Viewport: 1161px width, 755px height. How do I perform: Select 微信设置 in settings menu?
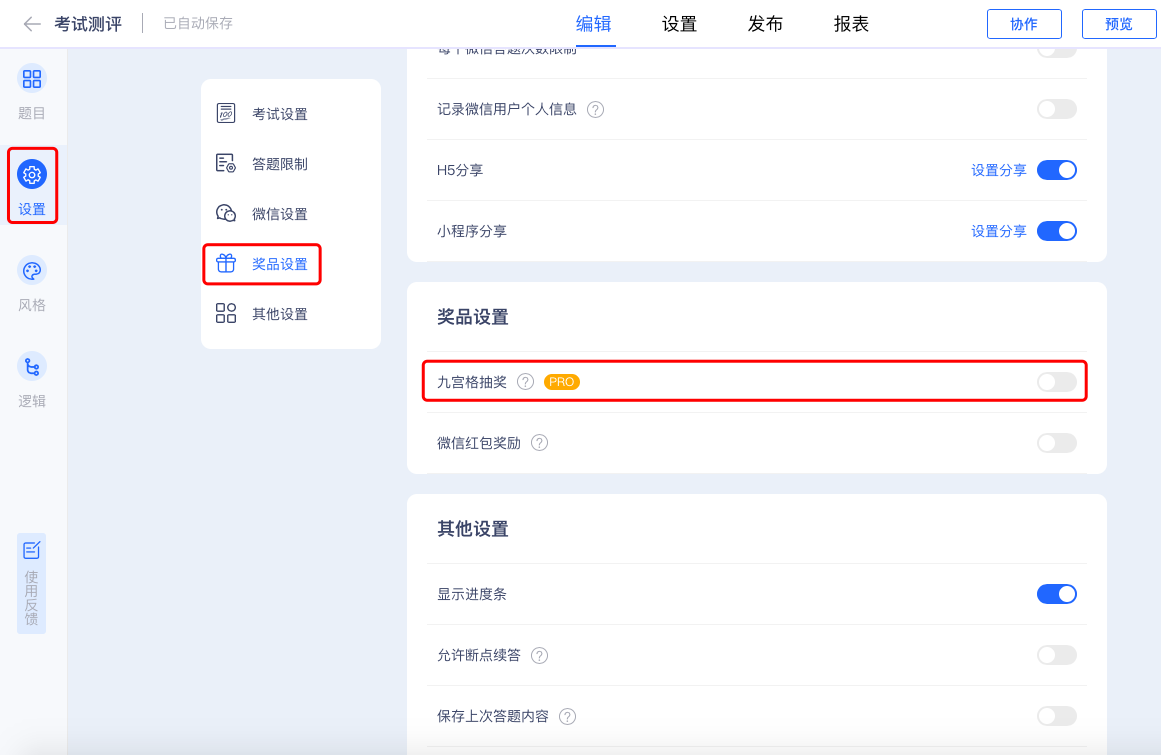pyautogui.click(x=280, y=214)
